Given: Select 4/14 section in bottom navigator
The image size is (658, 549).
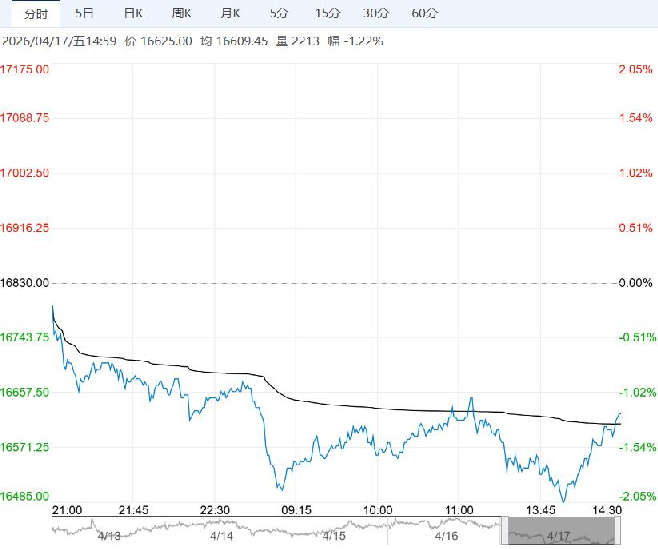Looking at the screenshot, I should click(221, 534).
